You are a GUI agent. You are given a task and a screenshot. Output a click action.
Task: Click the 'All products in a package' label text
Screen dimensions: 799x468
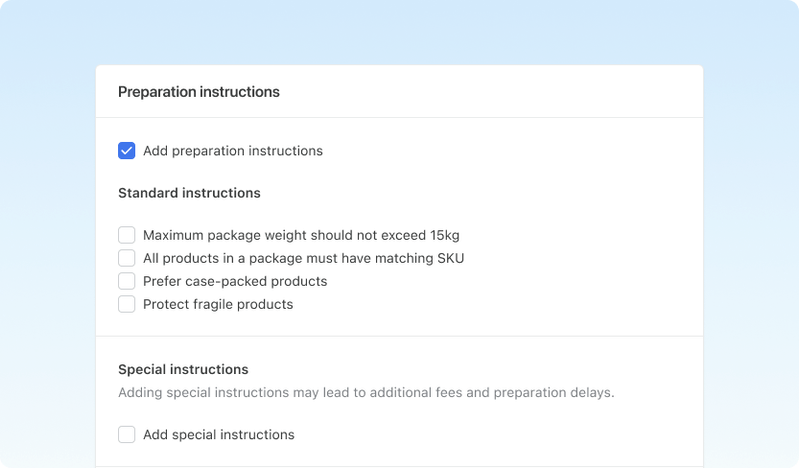coord(303,258)
